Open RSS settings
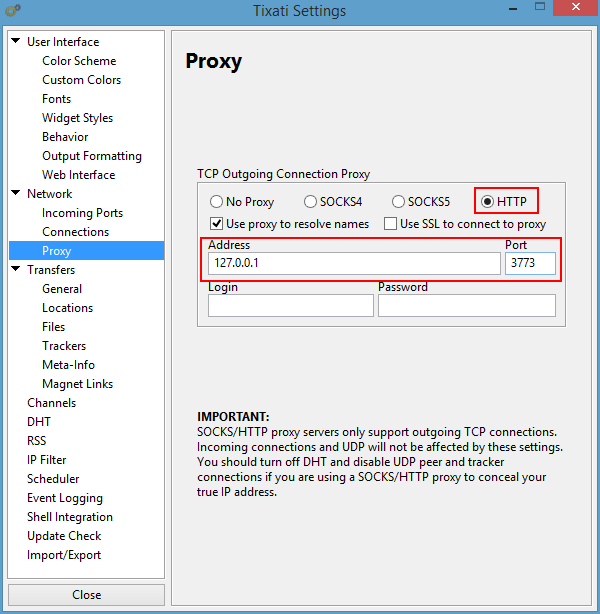Screen dimensions: 600x614 pyautogui.click(x=36, y=441)
